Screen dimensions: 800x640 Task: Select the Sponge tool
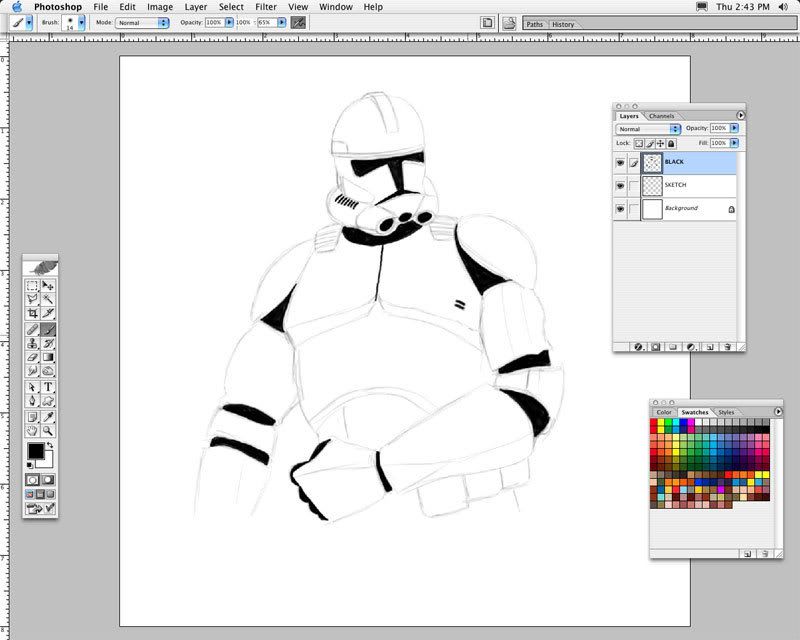[48, 371]
